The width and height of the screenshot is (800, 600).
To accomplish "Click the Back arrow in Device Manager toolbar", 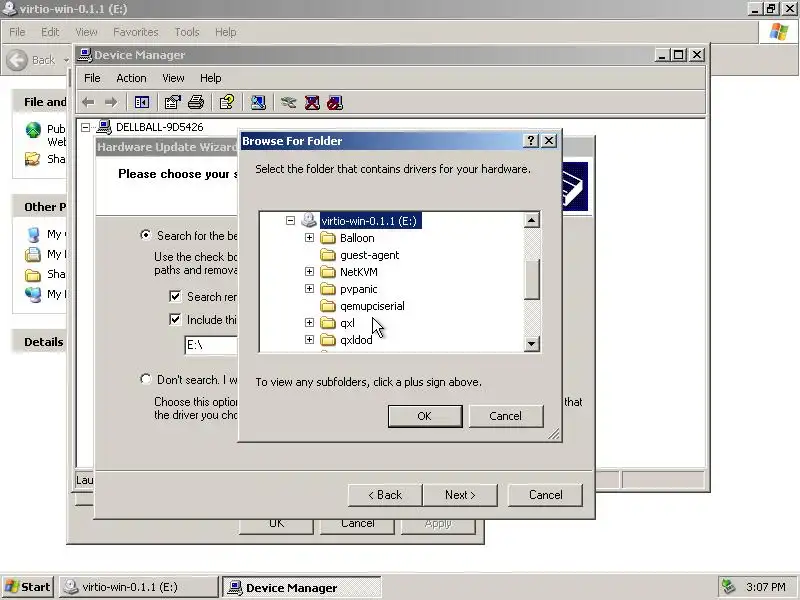I will point(88,103).
